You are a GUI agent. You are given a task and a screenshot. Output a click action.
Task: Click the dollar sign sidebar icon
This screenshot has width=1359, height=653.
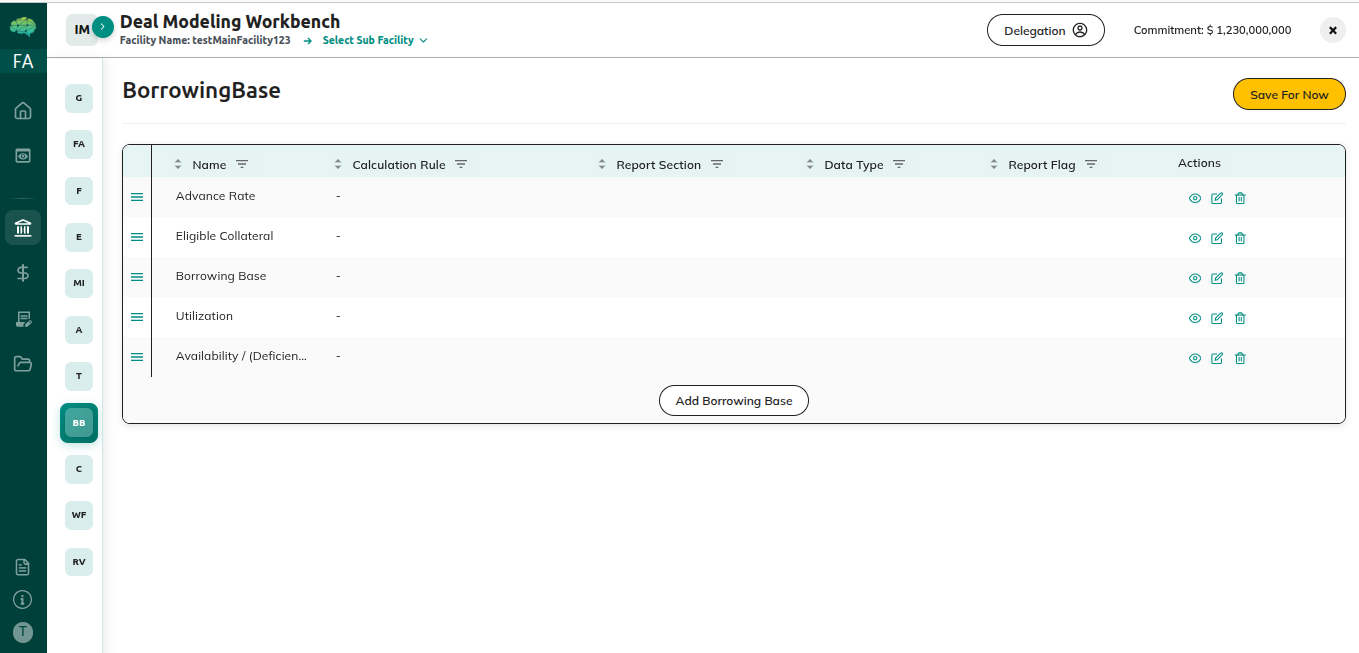[x=23, y=273]
